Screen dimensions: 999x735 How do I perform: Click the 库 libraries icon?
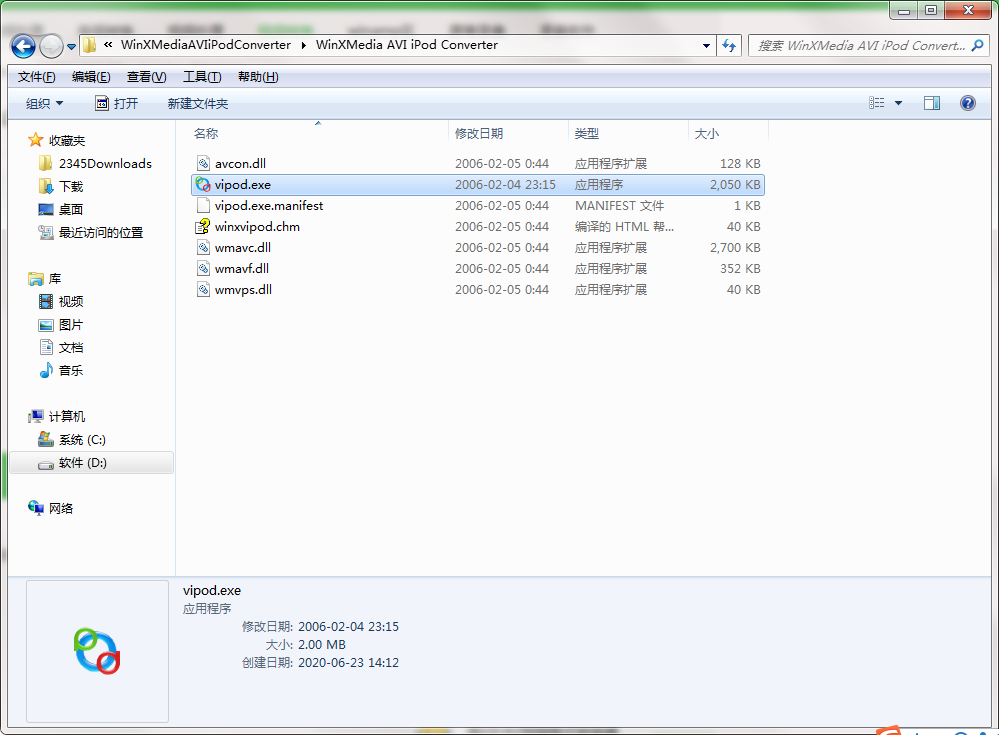[x=36, y=279]
